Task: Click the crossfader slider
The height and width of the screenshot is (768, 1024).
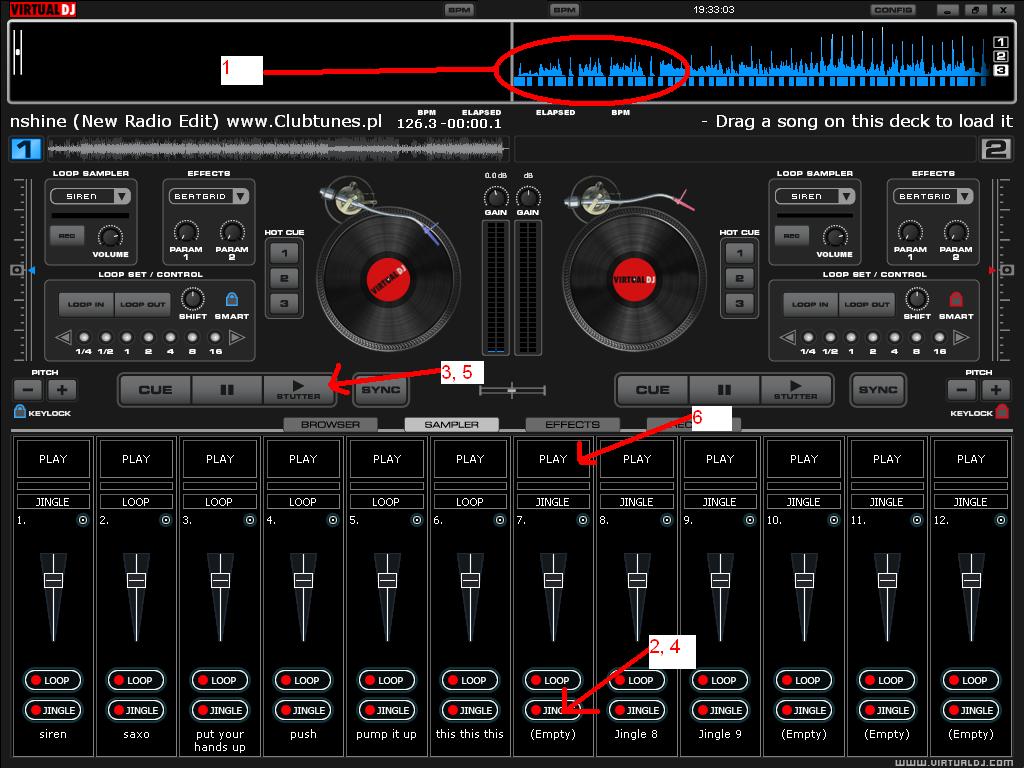Action: pyautogui.click(x=512, y=391)
